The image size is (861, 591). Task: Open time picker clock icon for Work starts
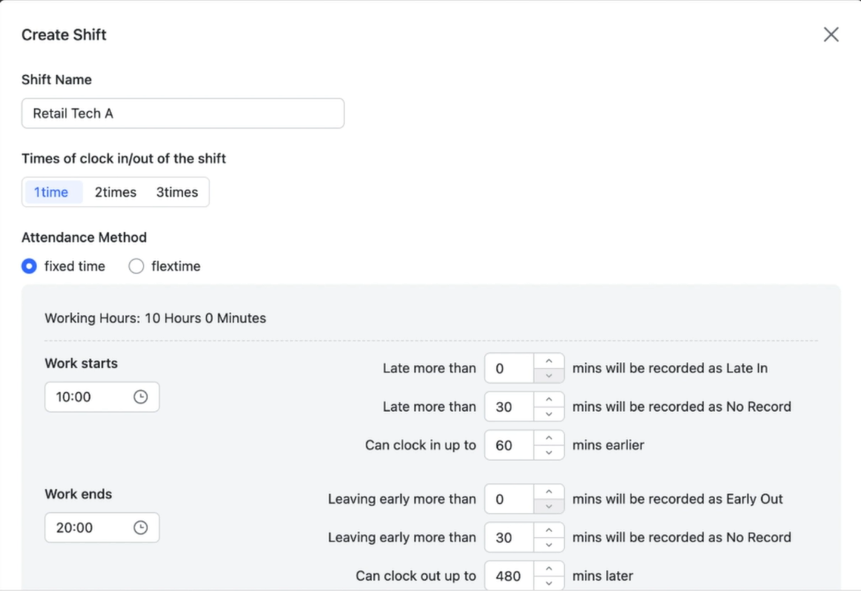tap(141, 397)
